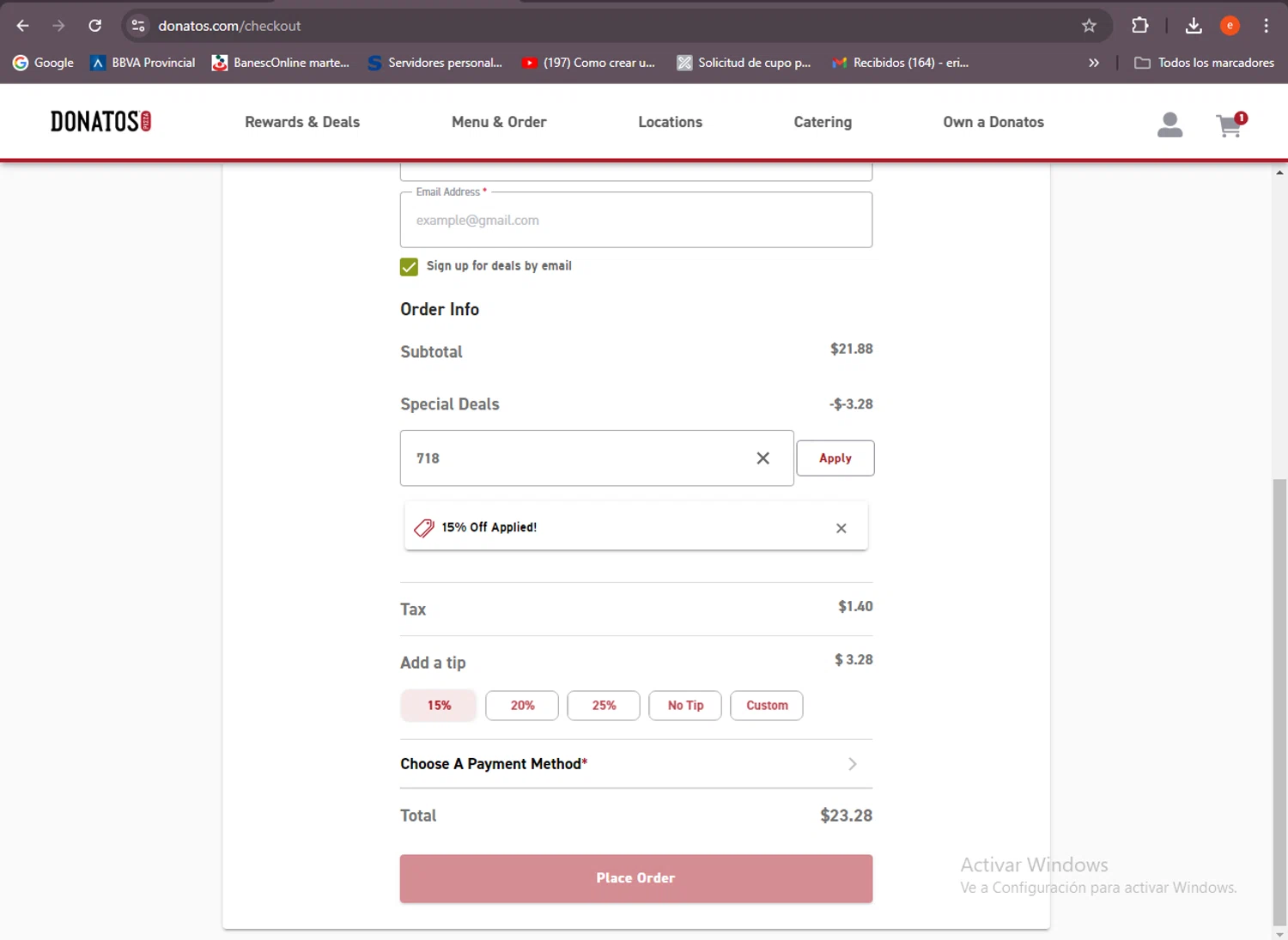Click the scrollbar up arrow
The height and width of the screenshot is (940, 1288).
point(1279,173)
